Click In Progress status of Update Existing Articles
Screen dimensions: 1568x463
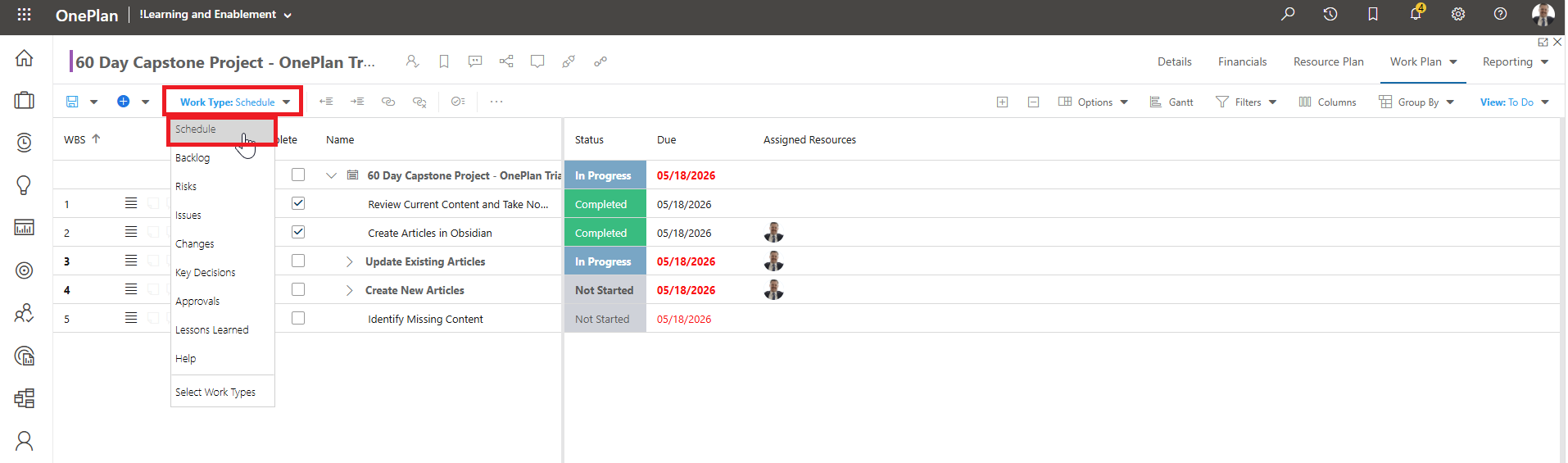[x=605, y=261]
